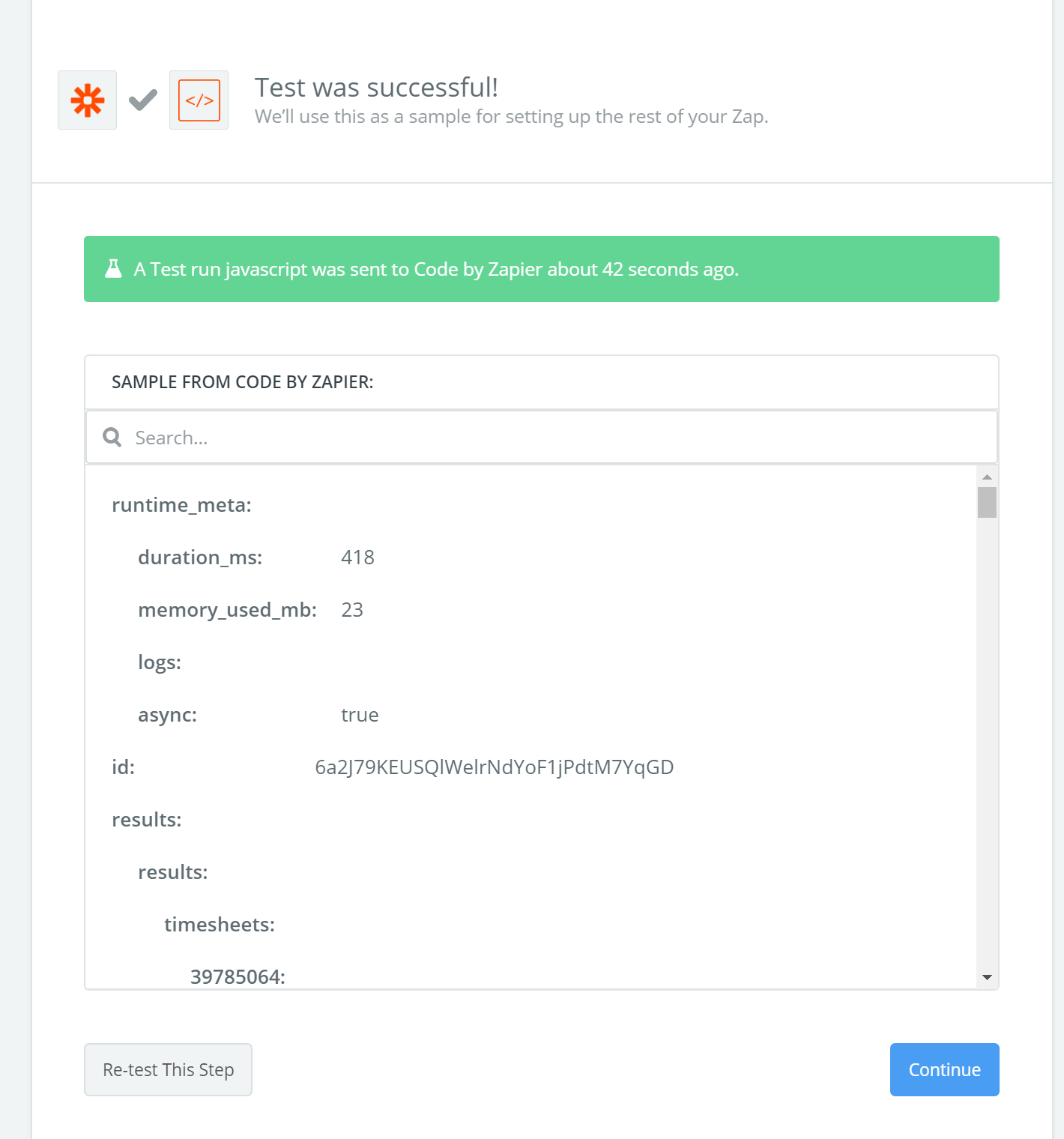Select the timesheets entry
The image size is (1064, 1139).
pyautogui.click(x=220, y=925)
